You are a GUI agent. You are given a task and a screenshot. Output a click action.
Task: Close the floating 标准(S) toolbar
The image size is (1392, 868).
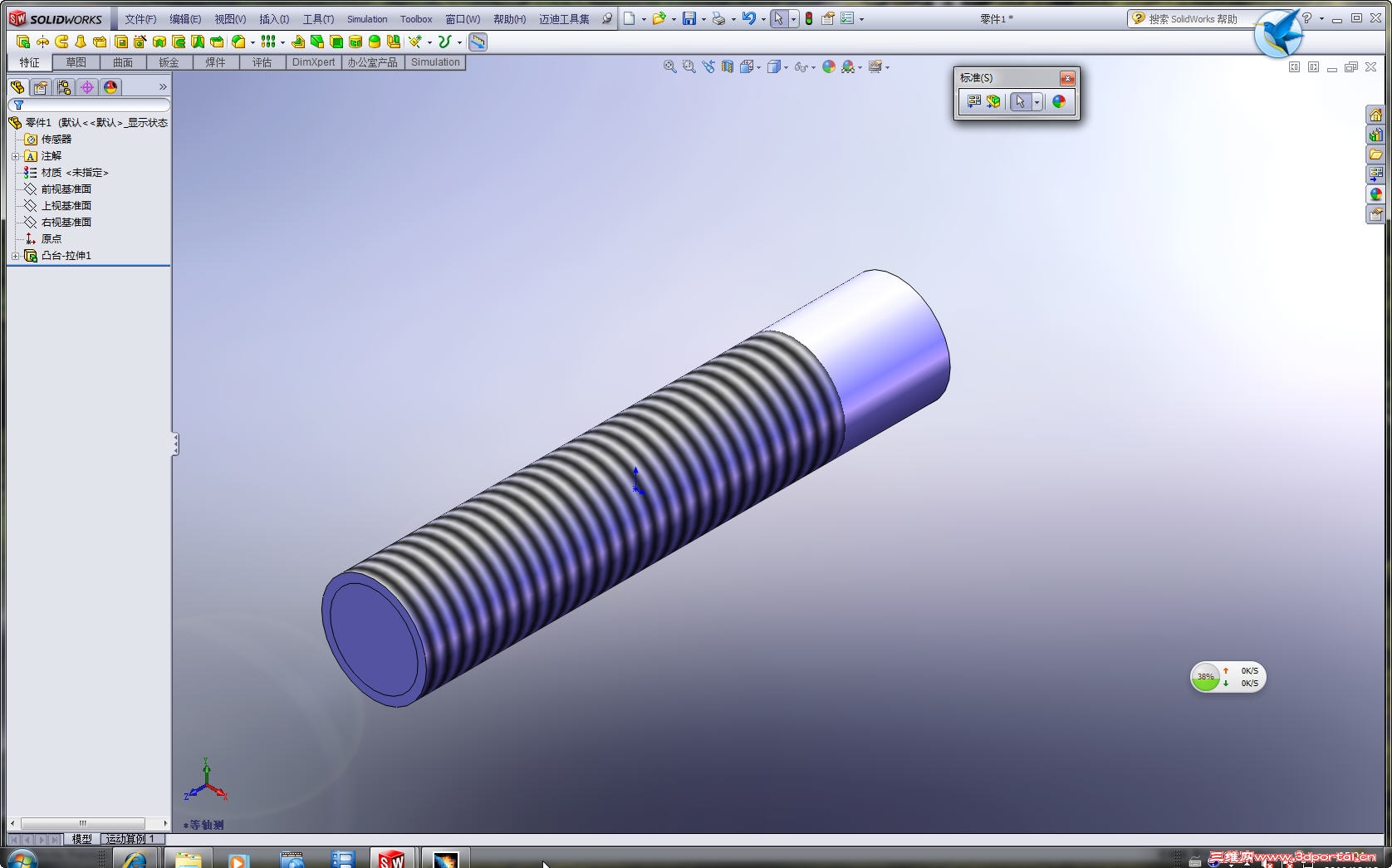click(x=1067, y=78)
